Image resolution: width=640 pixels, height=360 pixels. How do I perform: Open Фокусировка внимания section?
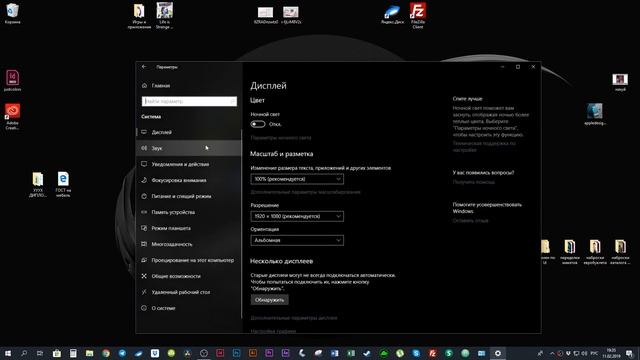(x=189, y=180)
